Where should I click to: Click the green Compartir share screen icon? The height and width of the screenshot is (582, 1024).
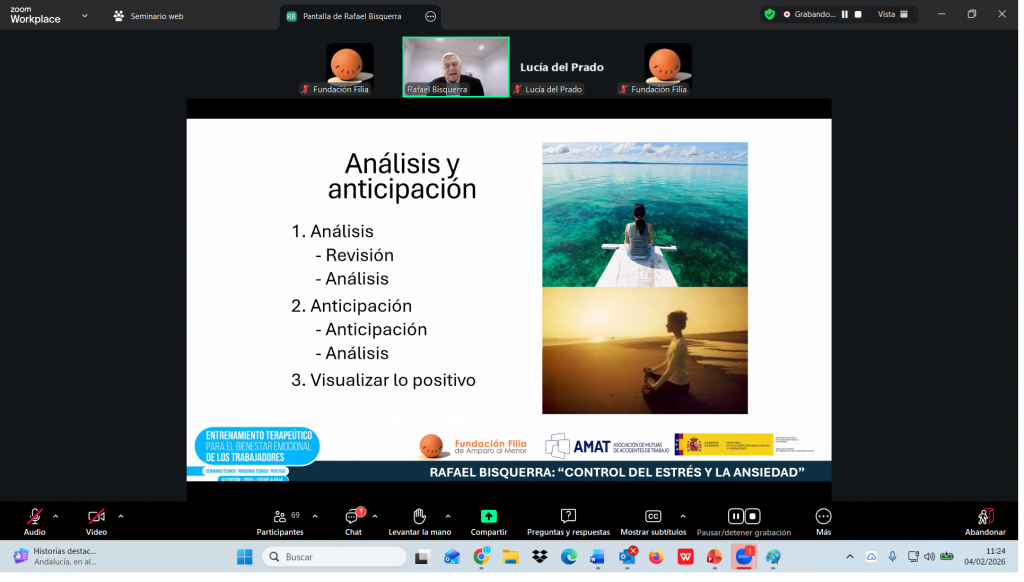[489, 517]
